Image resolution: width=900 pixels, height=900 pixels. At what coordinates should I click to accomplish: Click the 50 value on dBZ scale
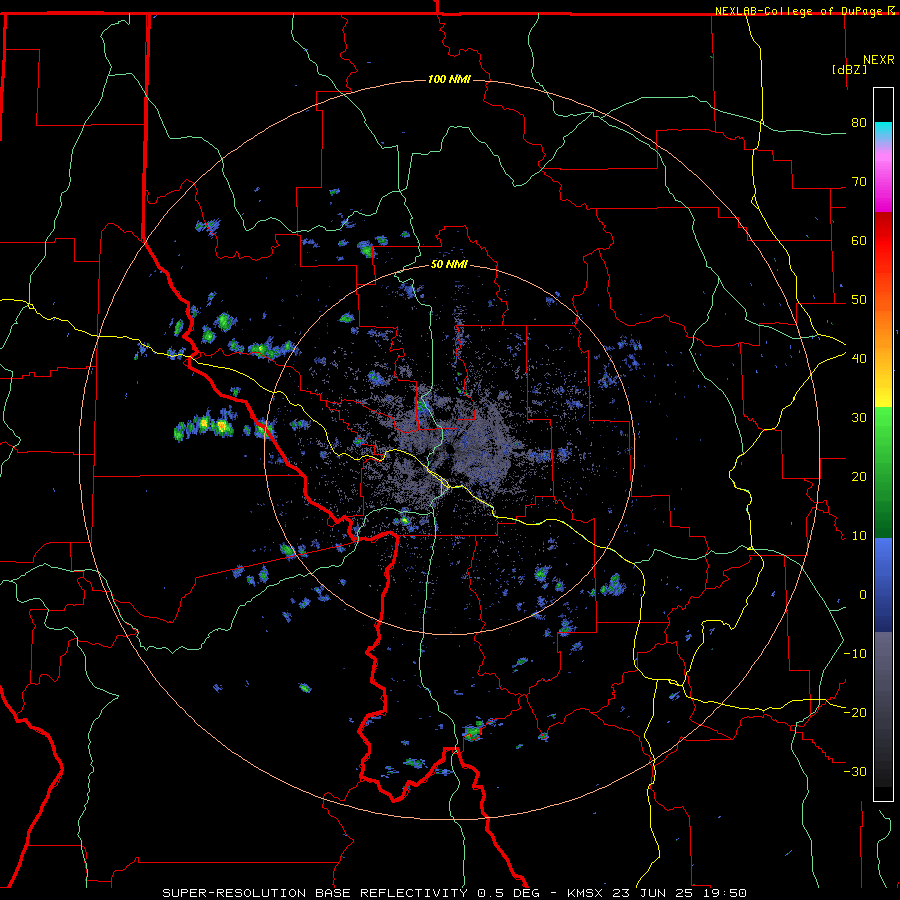859,300
